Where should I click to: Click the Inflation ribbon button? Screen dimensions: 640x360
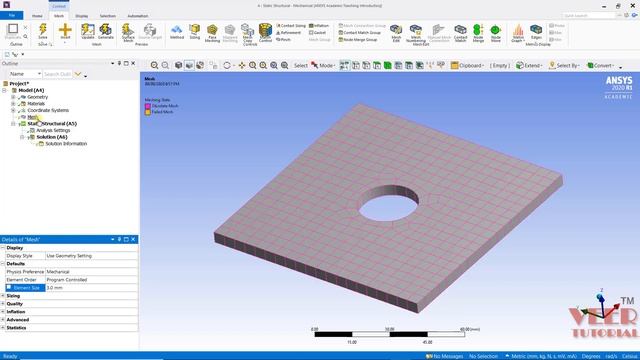coord(319,25)
